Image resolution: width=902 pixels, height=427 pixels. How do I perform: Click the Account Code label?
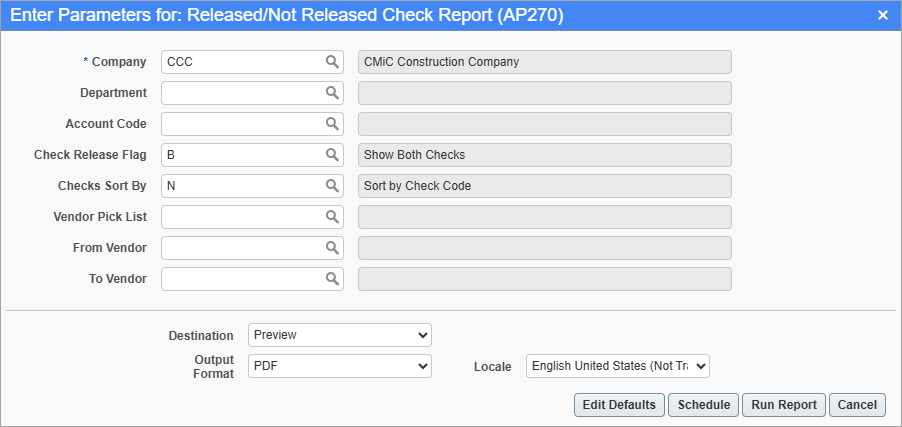(x=106, y=124)
